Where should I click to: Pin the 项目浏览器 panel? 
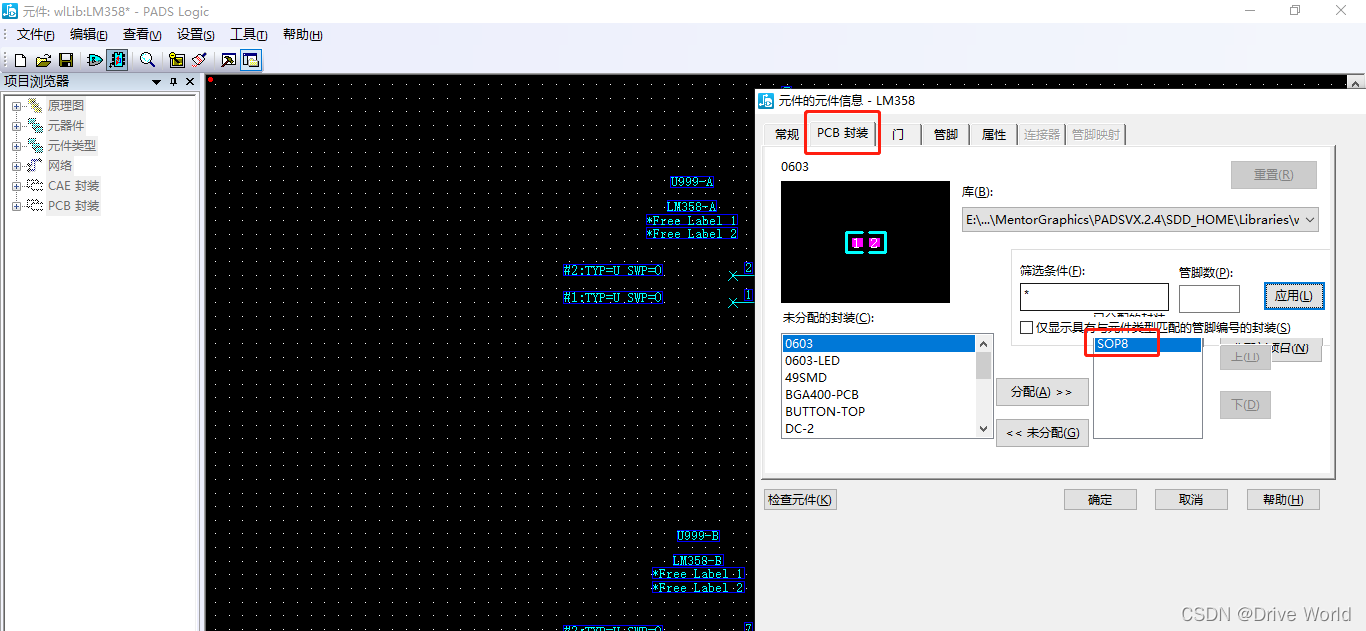tap(173, 82)
